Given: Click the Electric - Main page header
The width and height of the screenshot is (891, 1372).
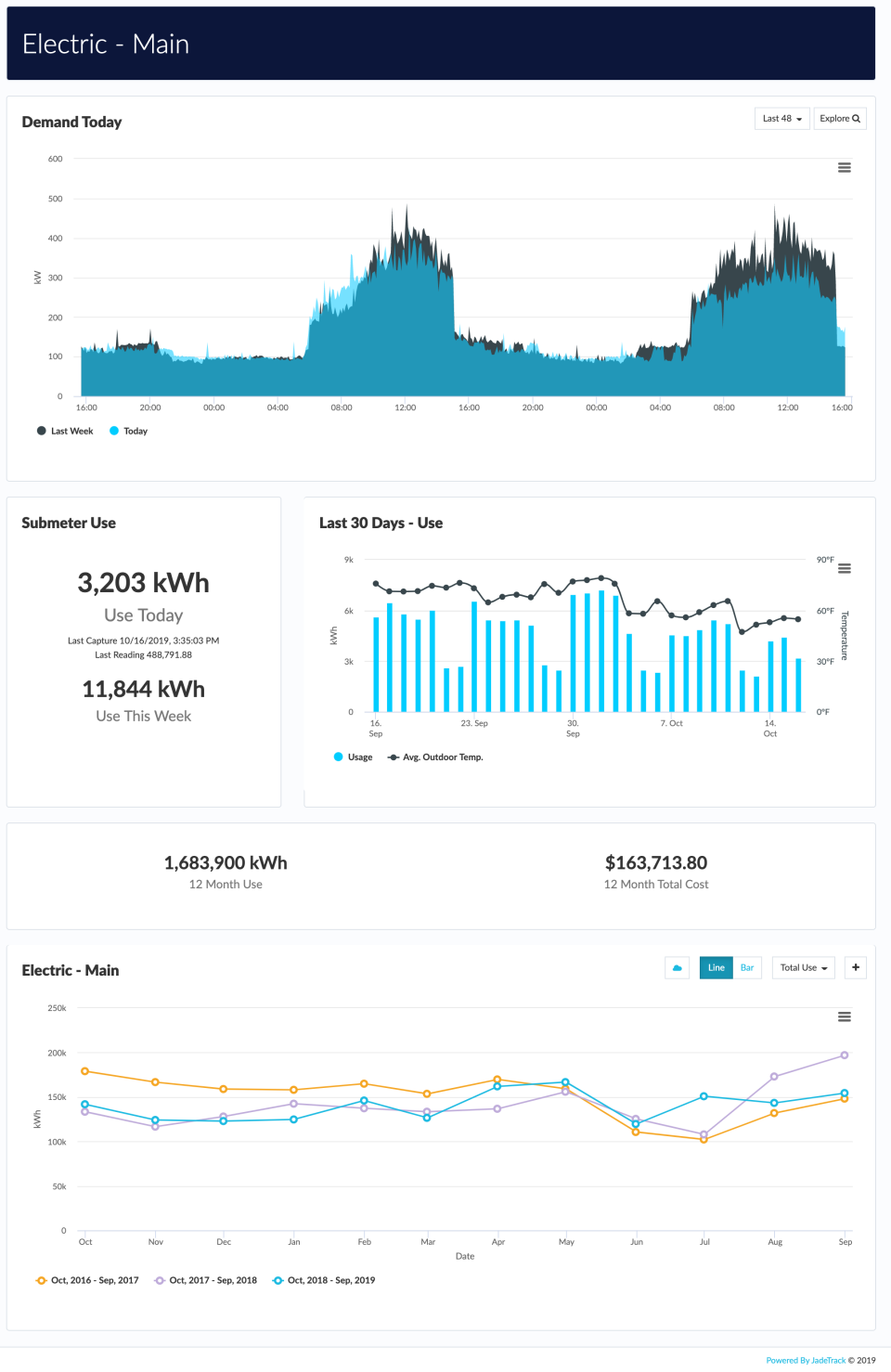Looking at the screenshot, I should pyautogui.click(x=106, y=44).
